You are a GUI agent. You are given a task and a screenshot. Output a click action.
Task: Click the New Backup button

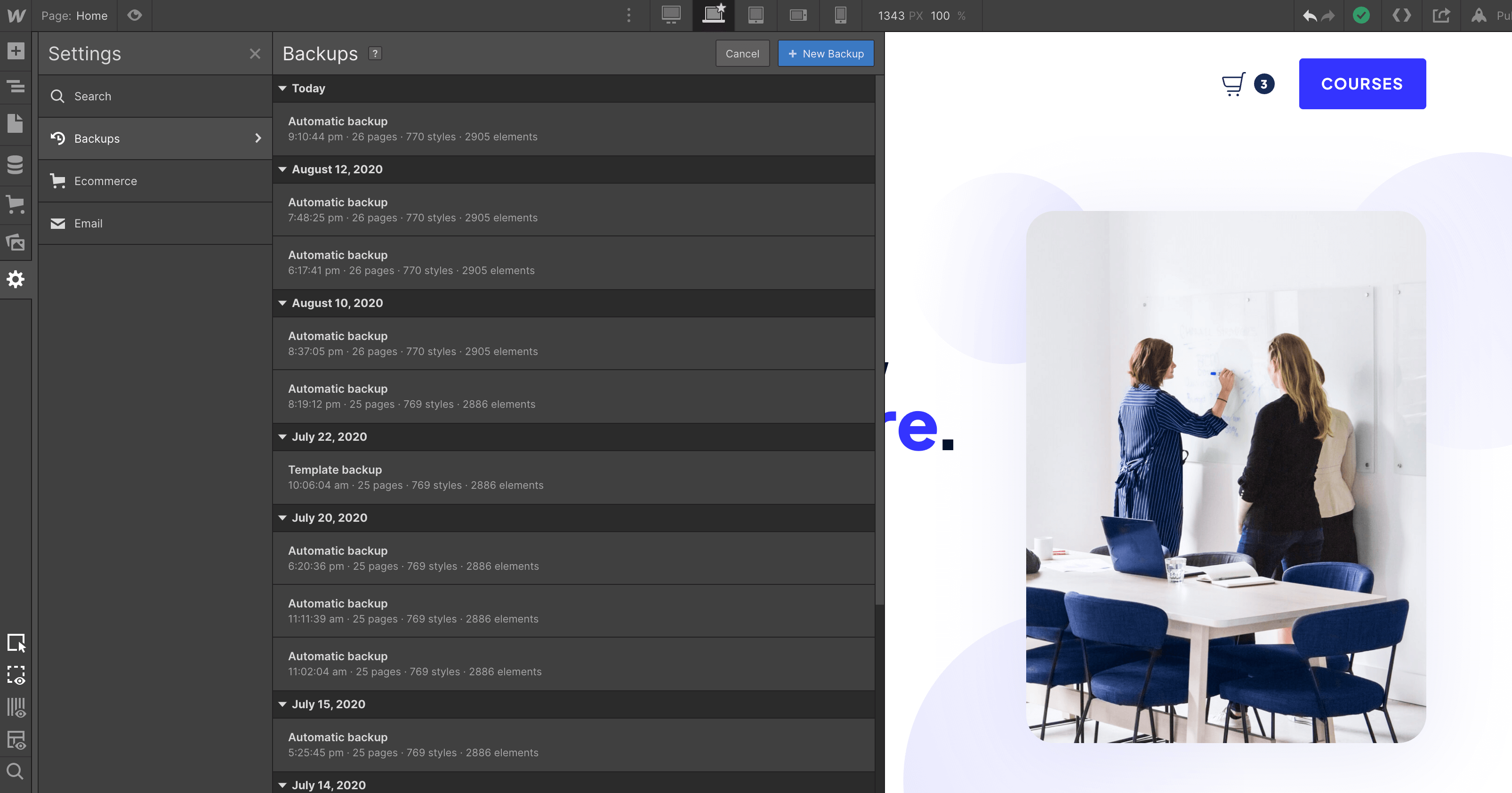pos(826,53)
